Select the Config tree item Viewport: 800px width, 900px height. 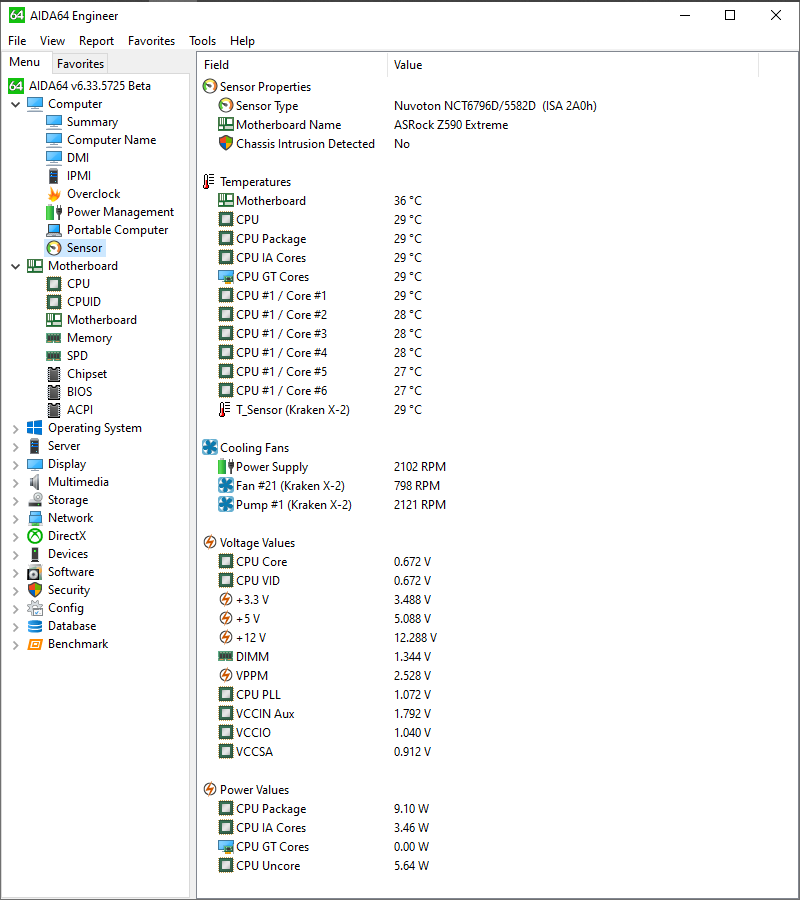tap(66, 608)
